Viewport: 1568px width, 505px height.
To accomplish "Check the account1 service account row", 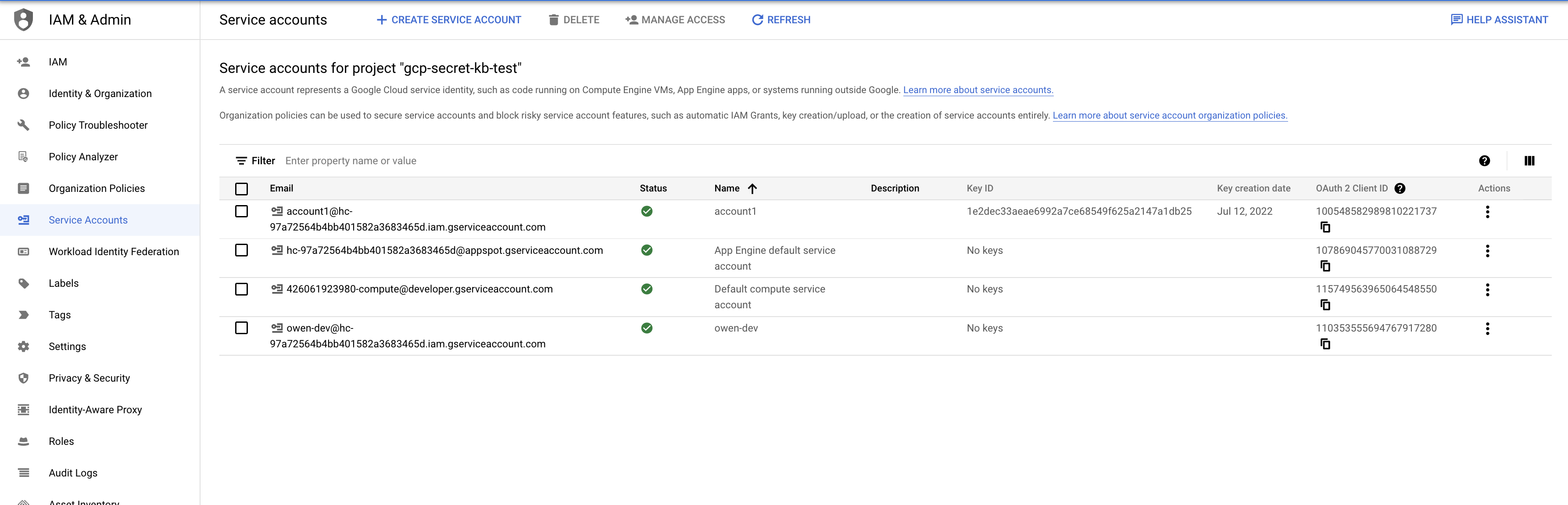I will click(242, 211).
